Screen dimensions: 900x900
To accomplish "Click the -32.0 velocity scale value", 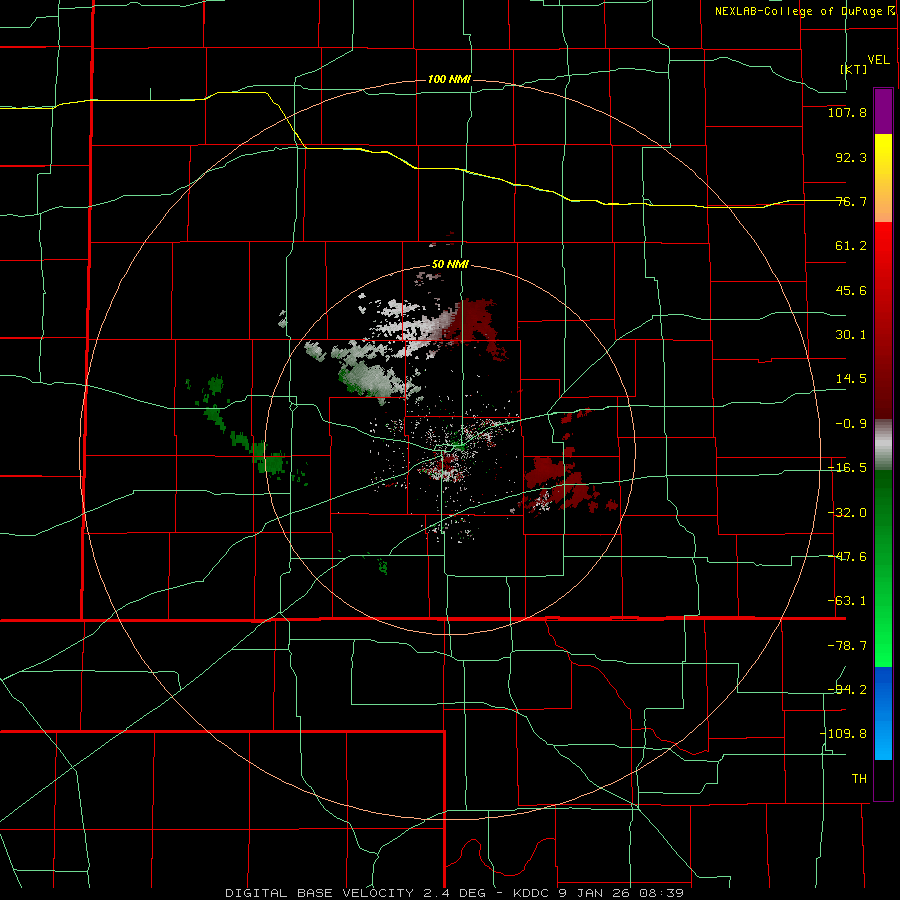I will (847, 513).
